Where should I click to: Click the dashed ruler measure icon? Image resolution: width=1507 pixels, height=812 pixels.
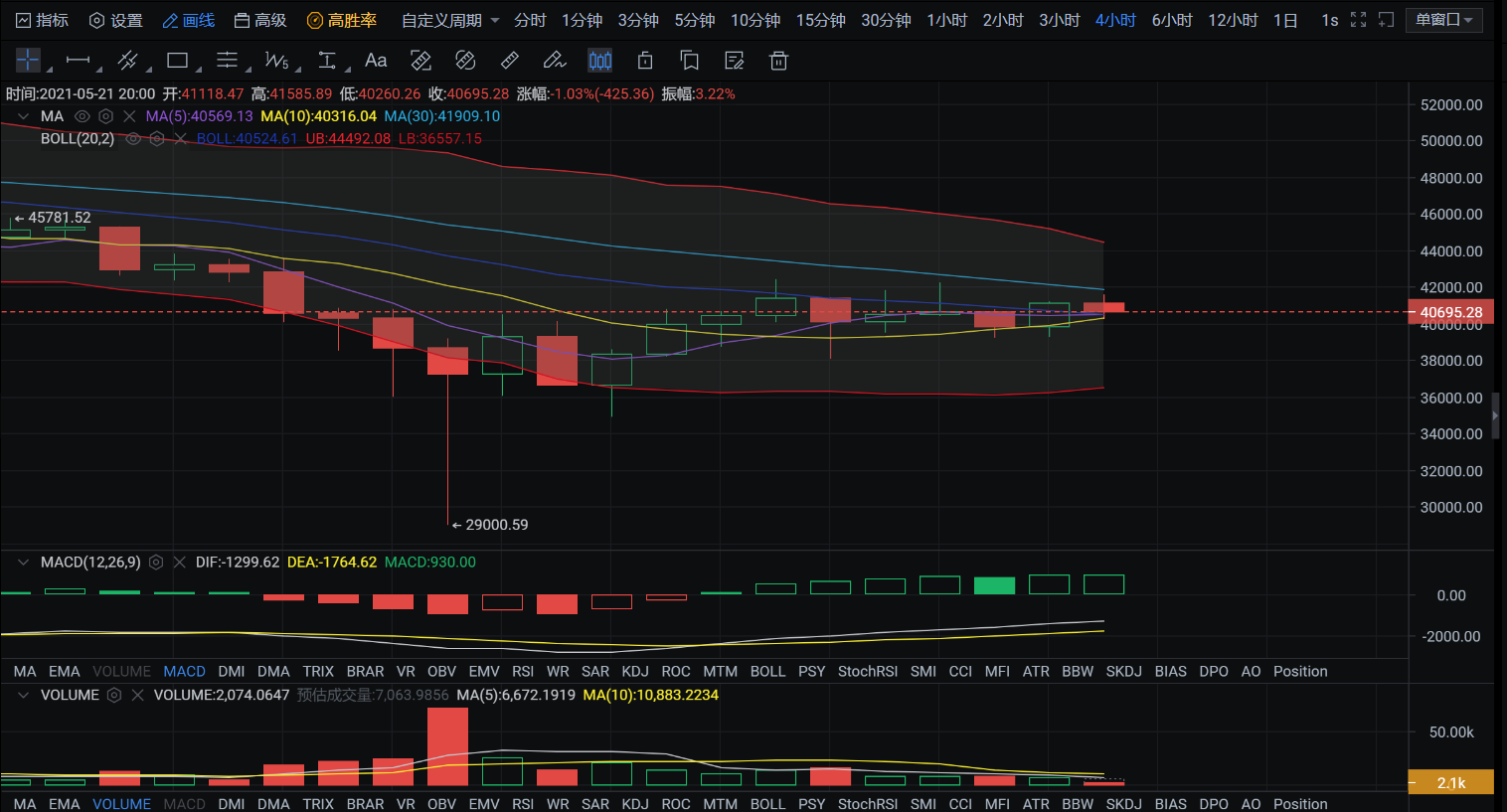tap(420, 61)
